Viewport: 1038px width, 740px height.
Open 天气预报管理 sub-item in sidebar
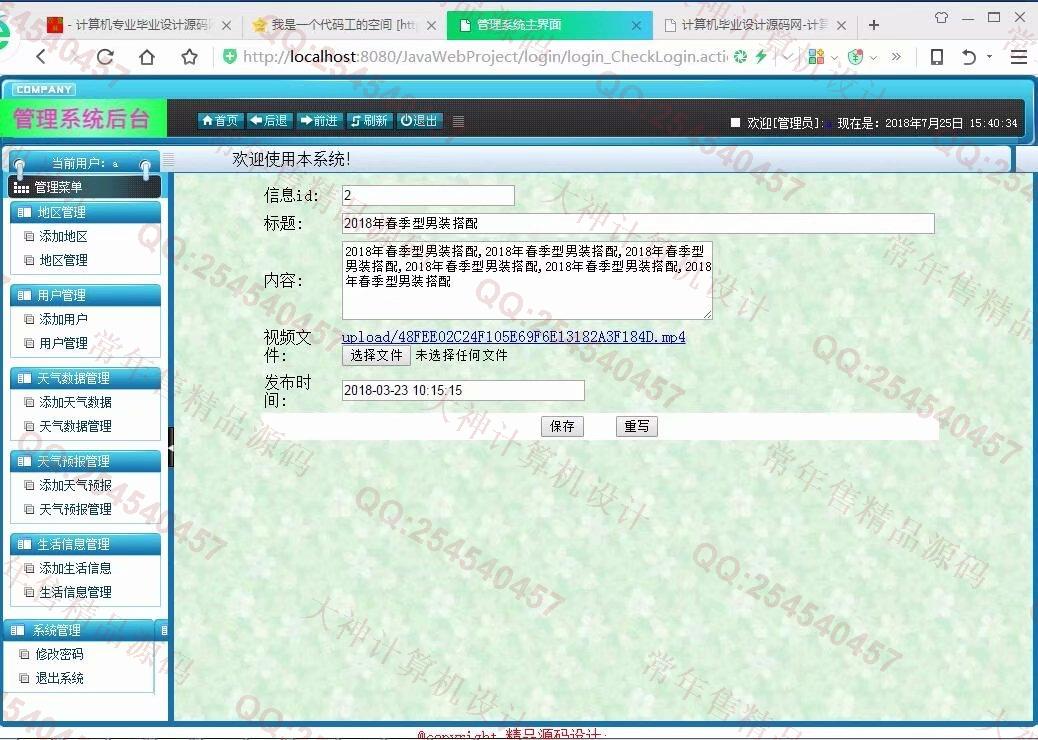pos(75,509)
